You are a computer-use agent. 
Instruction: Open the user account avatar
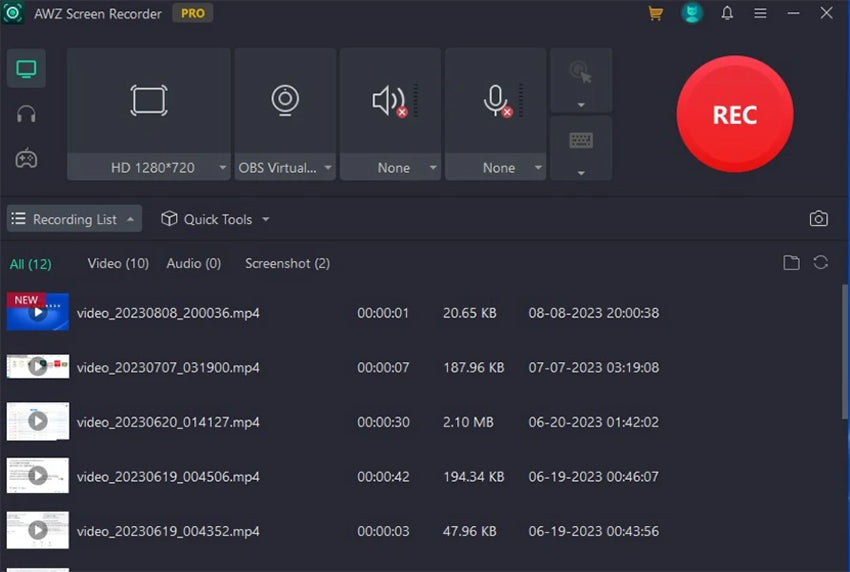[x=691, y=14]
